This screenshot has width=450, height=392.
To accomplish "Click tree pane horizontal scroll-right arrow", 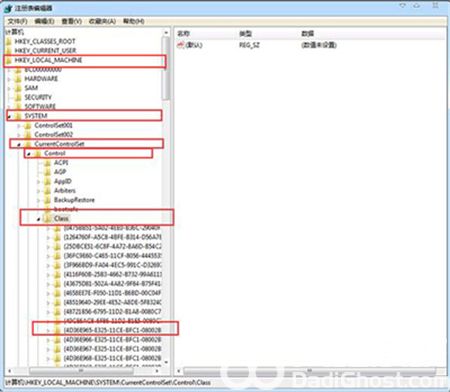I will 157,371.
